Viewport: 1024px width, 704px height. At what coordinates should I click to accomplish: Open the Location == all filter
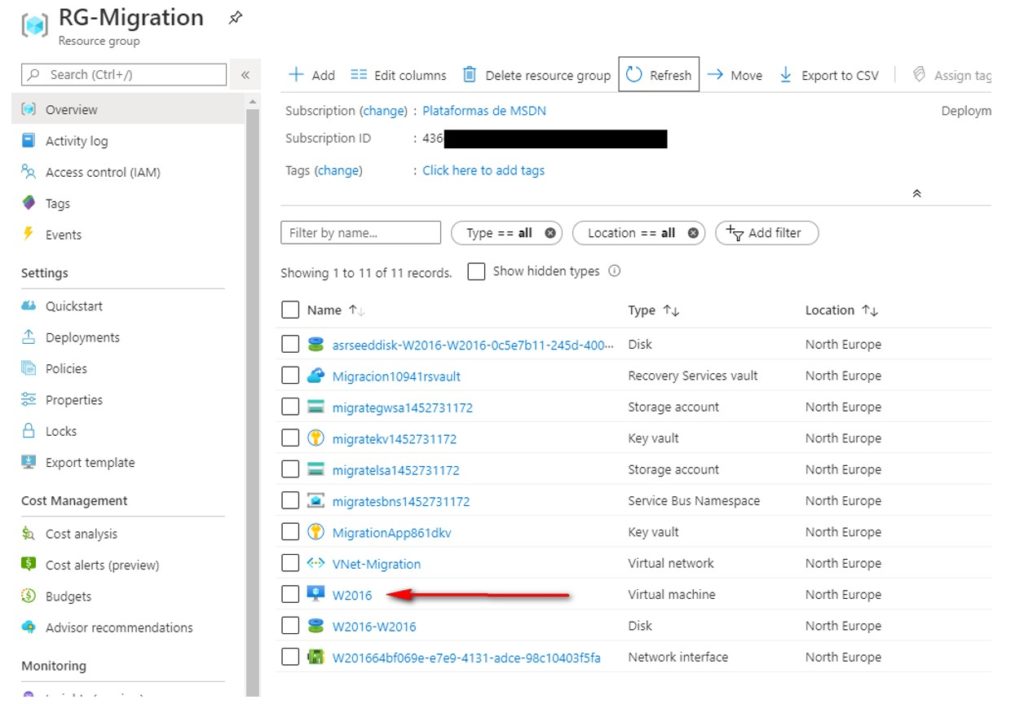click(x=632, y=233)
